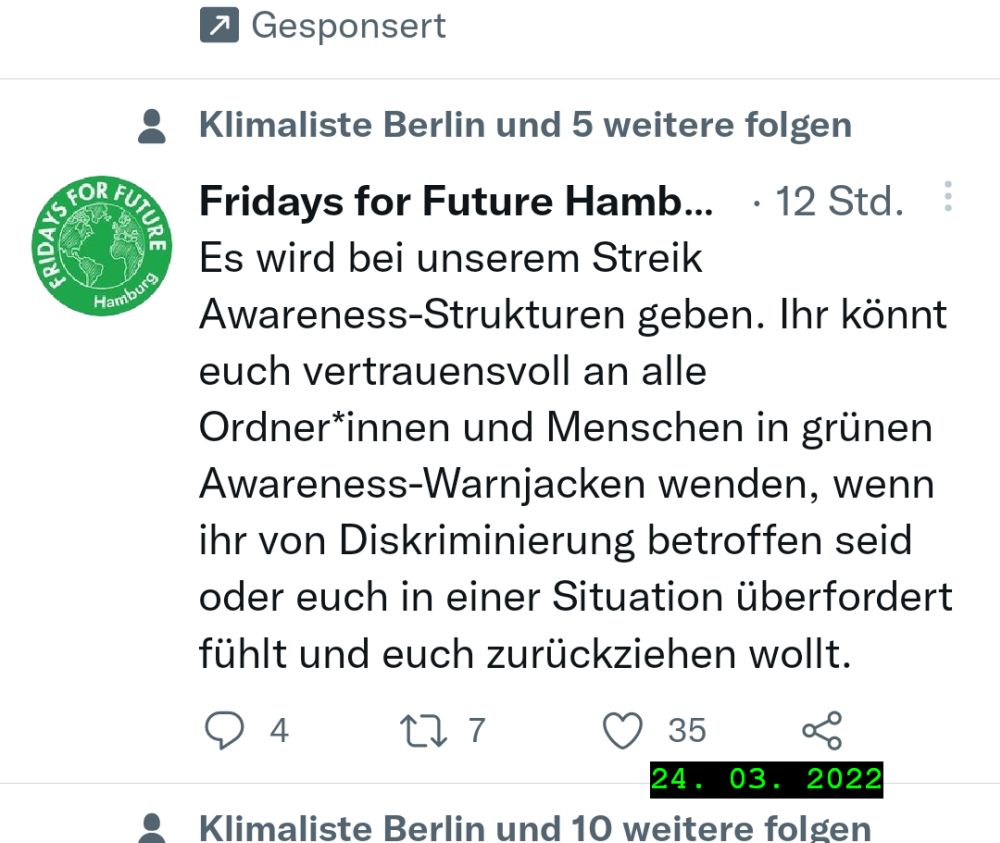Like the tweet with heart icon
The width and height of the screenshot is (1000, 843).
pos(622,731)
